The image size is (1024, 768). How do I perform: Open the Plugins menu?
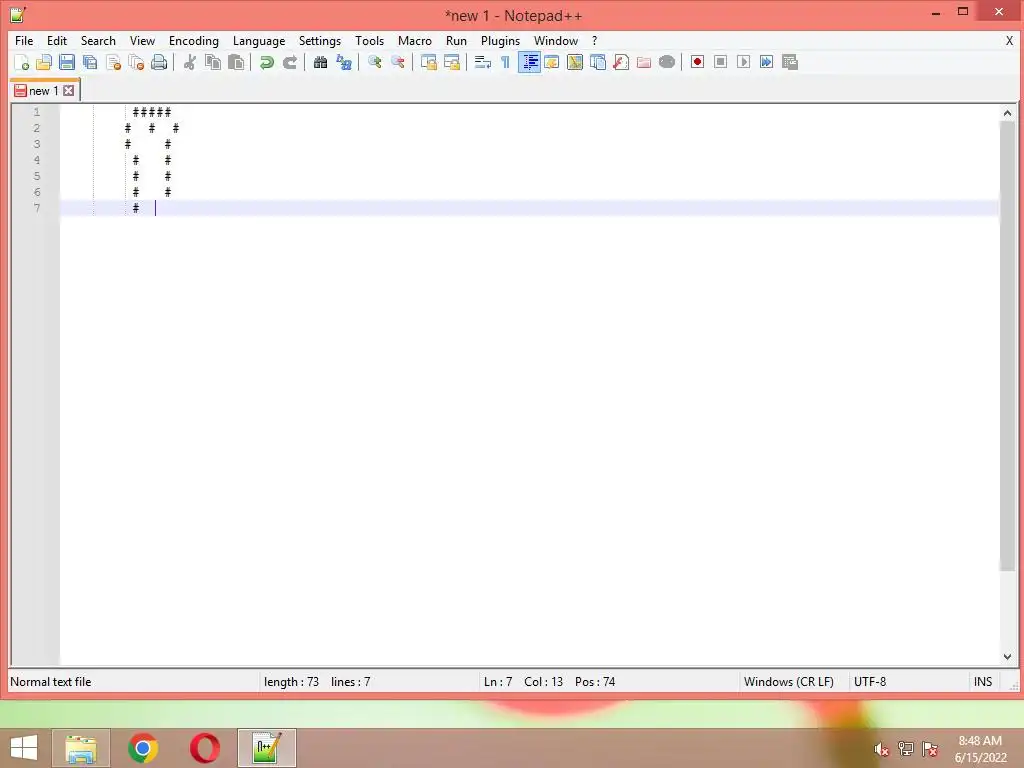click(x=500, y=40)
